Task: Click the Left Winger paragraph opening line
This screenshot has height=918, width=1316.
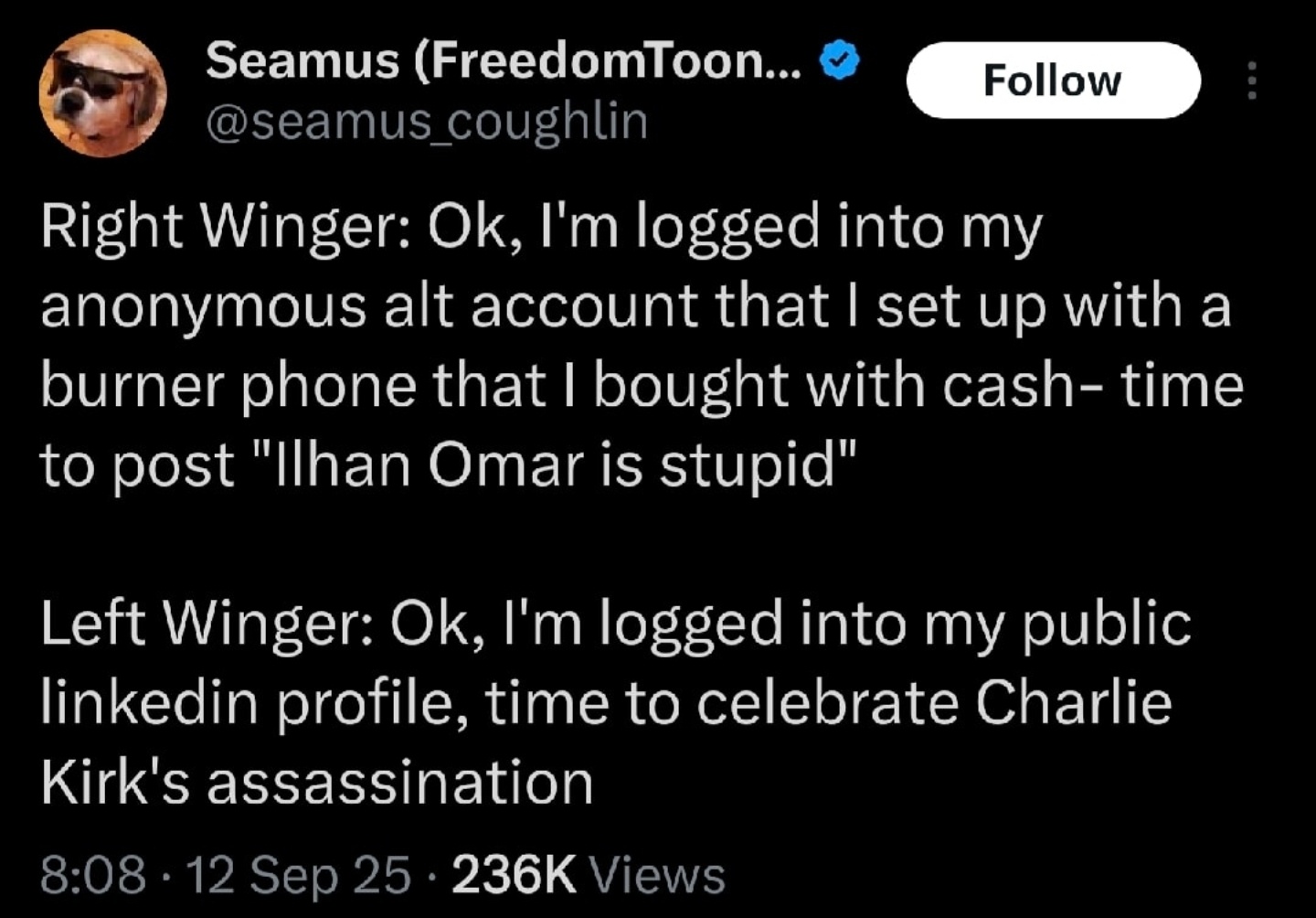Action: (615, 624)
